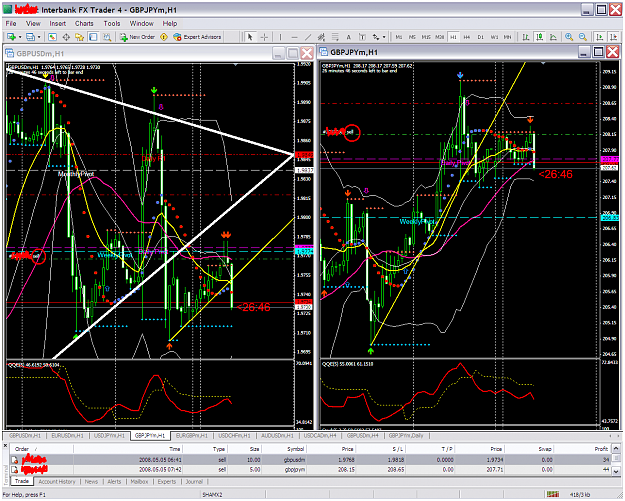The image size is (625, 501).
Task: Open the Charts menu
Action: pyautogui.click(x=84, y=24)
